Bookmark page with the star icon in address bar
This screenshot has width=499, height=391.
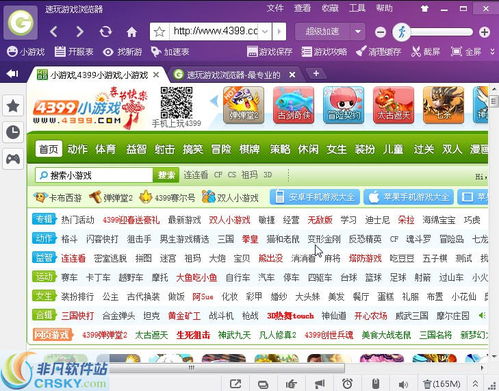(160, 32)
